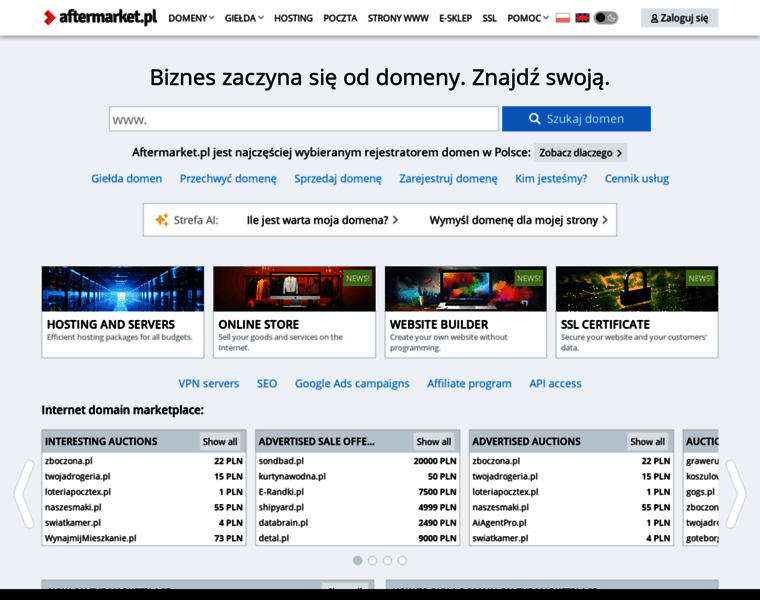Open sondbad.pl sale offer
This screenshot has height=600, width=760.
(x=281, y=461)
